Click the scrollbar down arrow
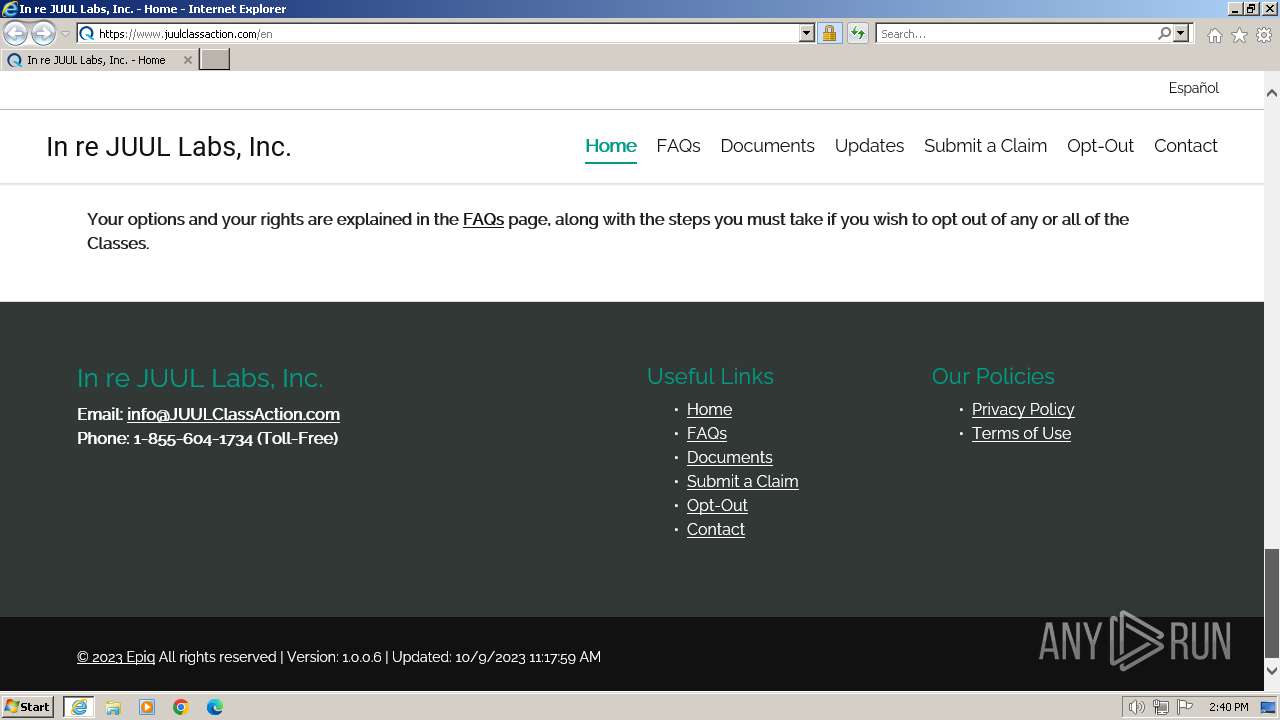Image resolution: width=1280 pixels, height=720 pixels. pyautogui.click(x=1272, y=670)
